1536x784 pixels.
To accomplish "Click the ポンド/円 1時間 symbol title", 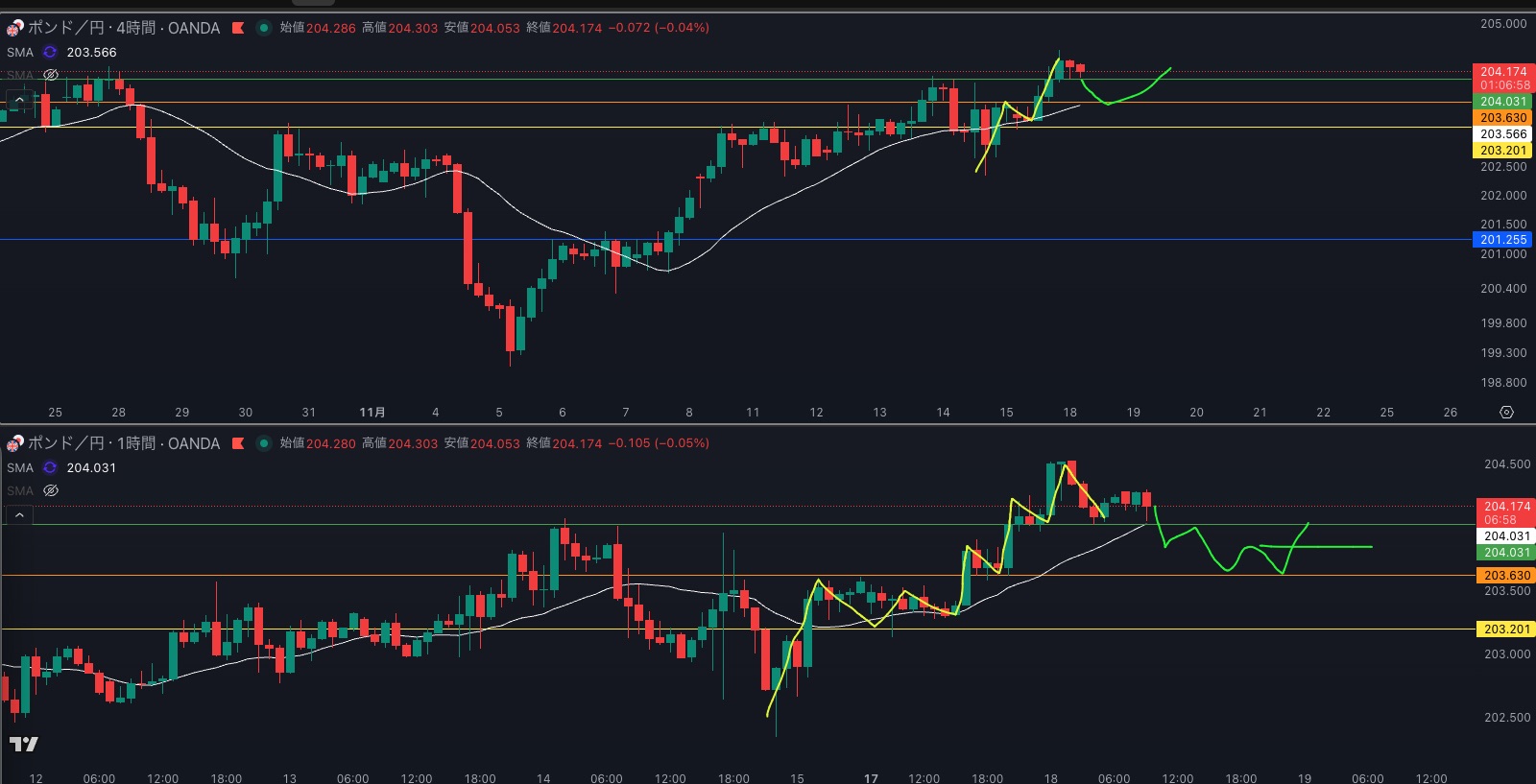I will pyautogui.click(x=123, y=443).
